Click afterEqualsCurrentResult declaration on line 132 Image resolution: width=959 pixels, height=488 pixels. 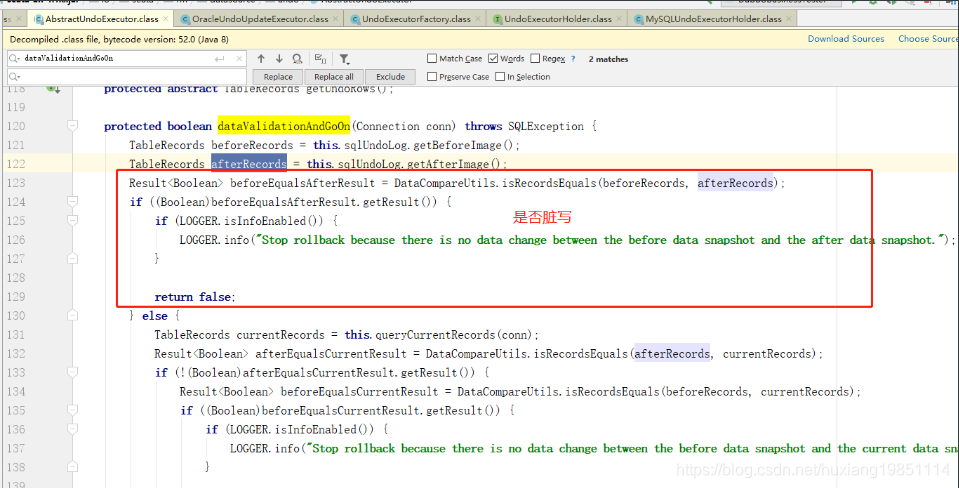coord(331,353)
